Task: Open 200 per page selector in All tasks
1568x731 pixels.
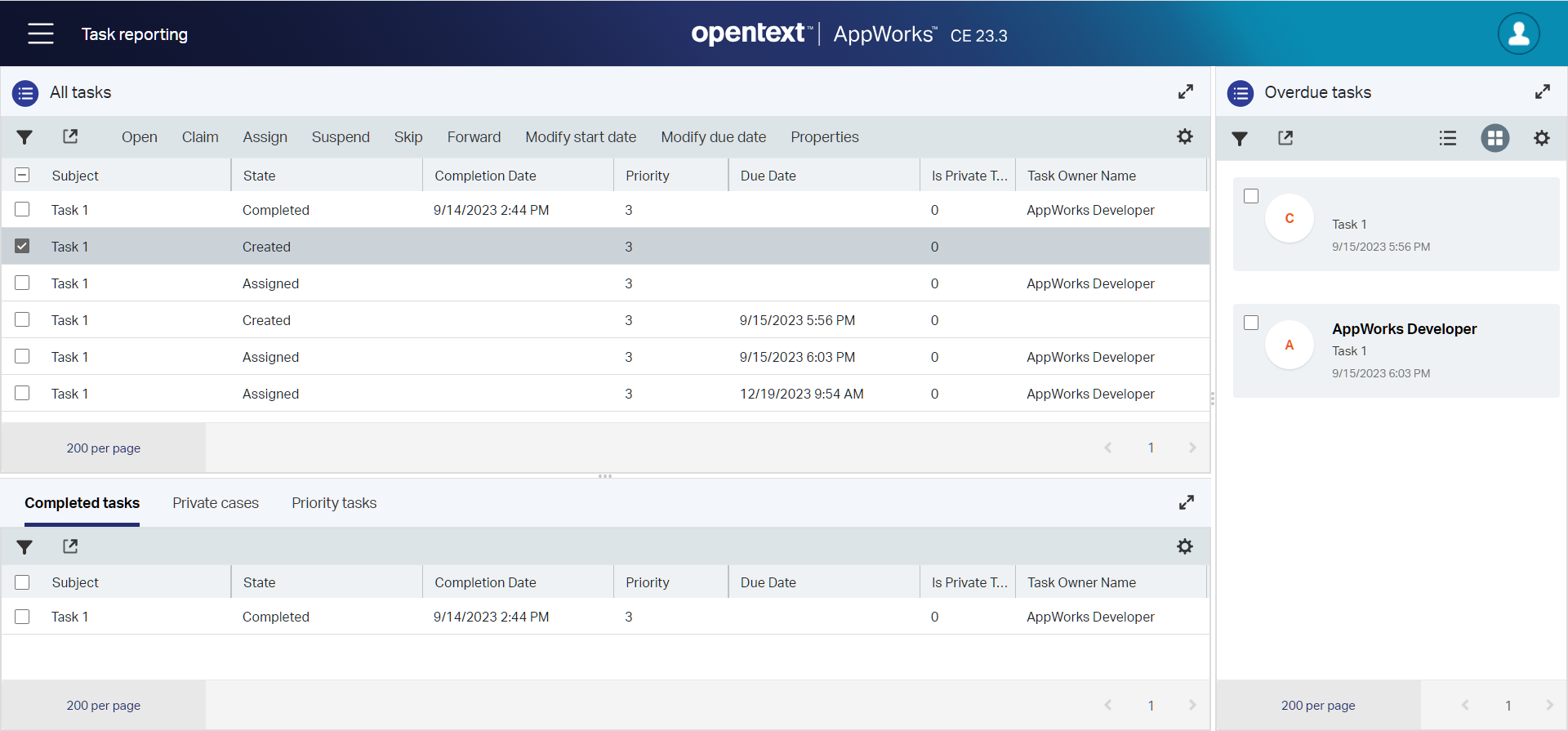Action: pos(104,448)
